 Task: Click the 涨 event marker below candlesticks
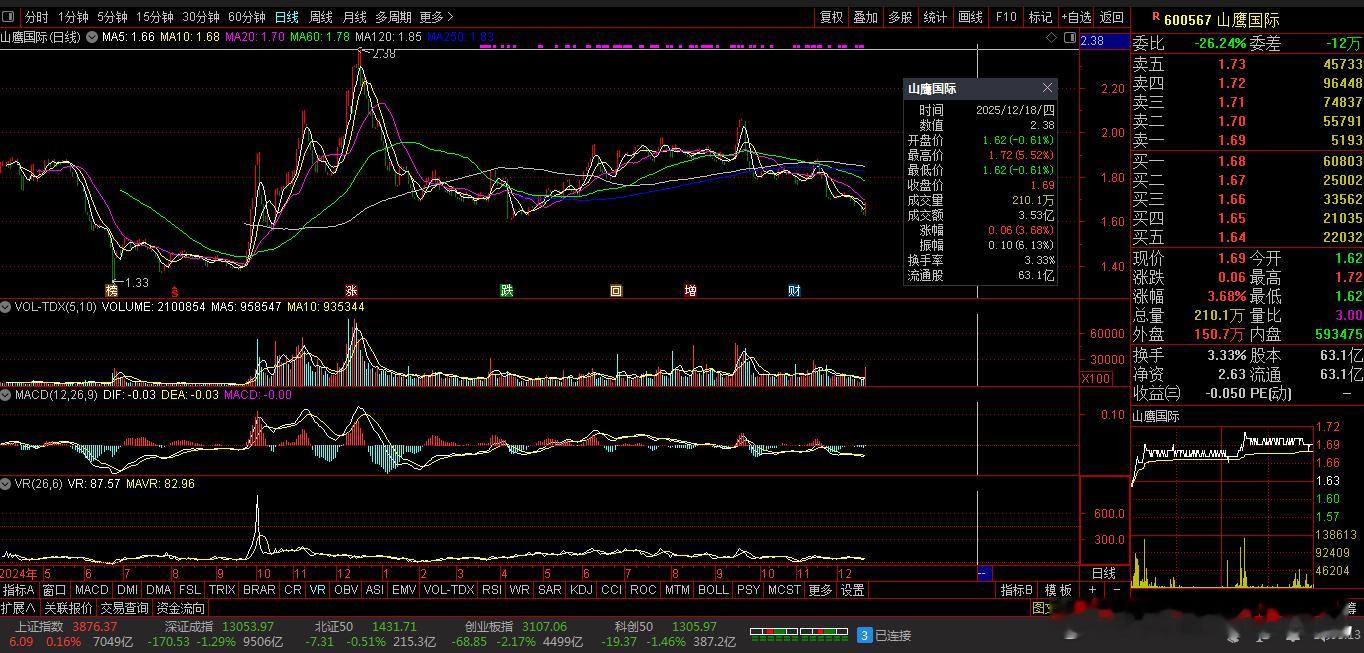pyautogui.click(x=351, y=291)
